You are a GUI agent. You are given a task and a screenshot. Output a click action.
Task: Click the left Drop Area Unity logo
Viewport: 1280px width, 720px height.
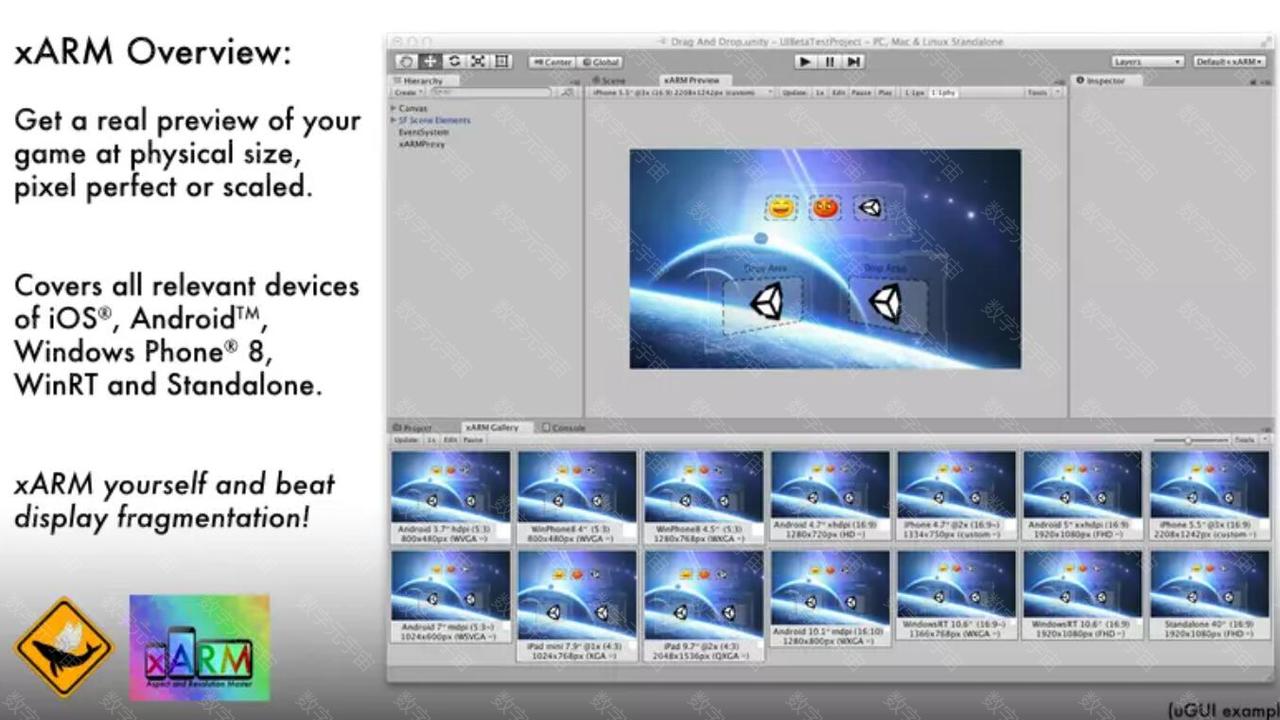tap(765, 302)
